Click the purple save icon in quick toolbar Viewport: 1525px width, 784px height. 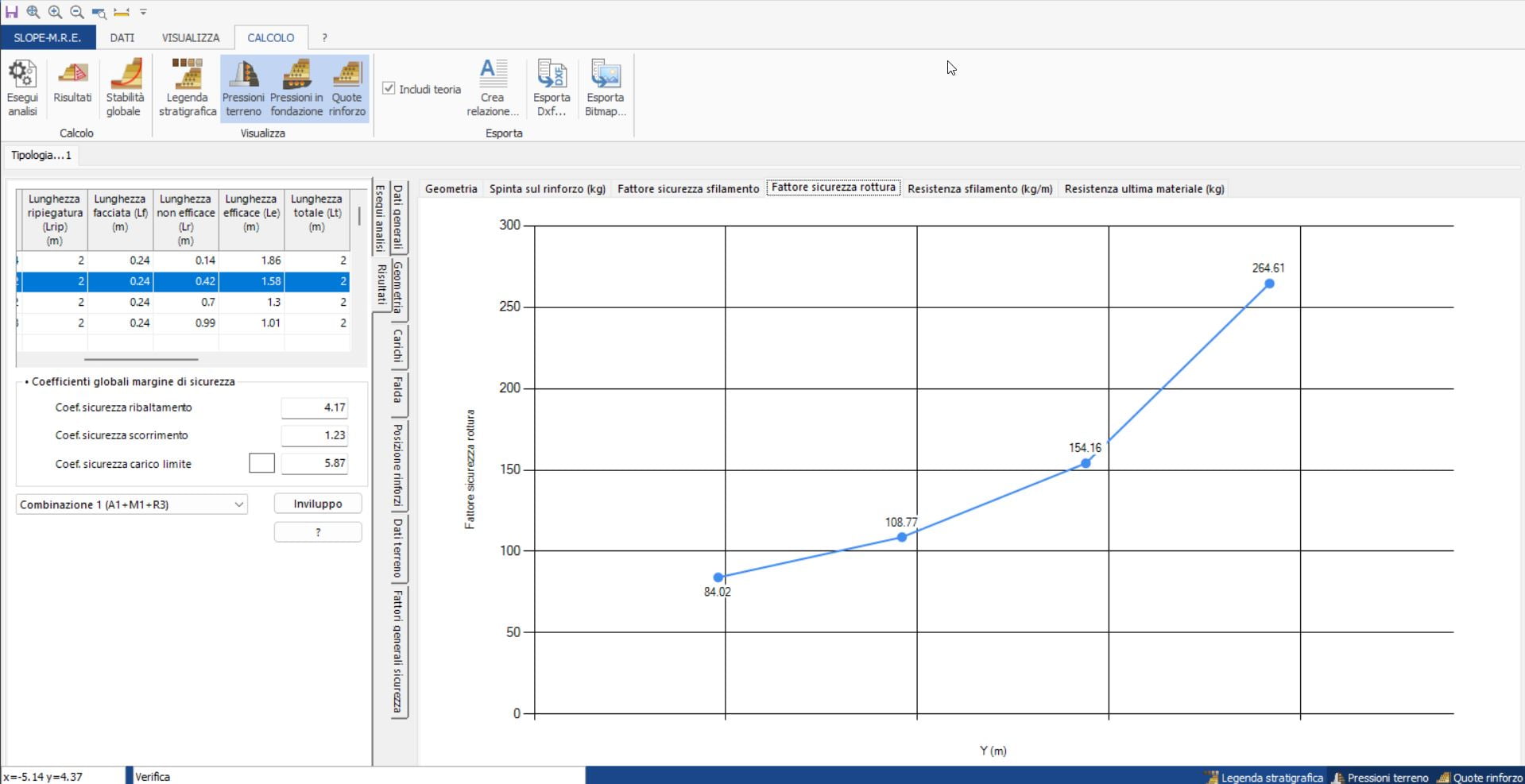coord(11,12)
